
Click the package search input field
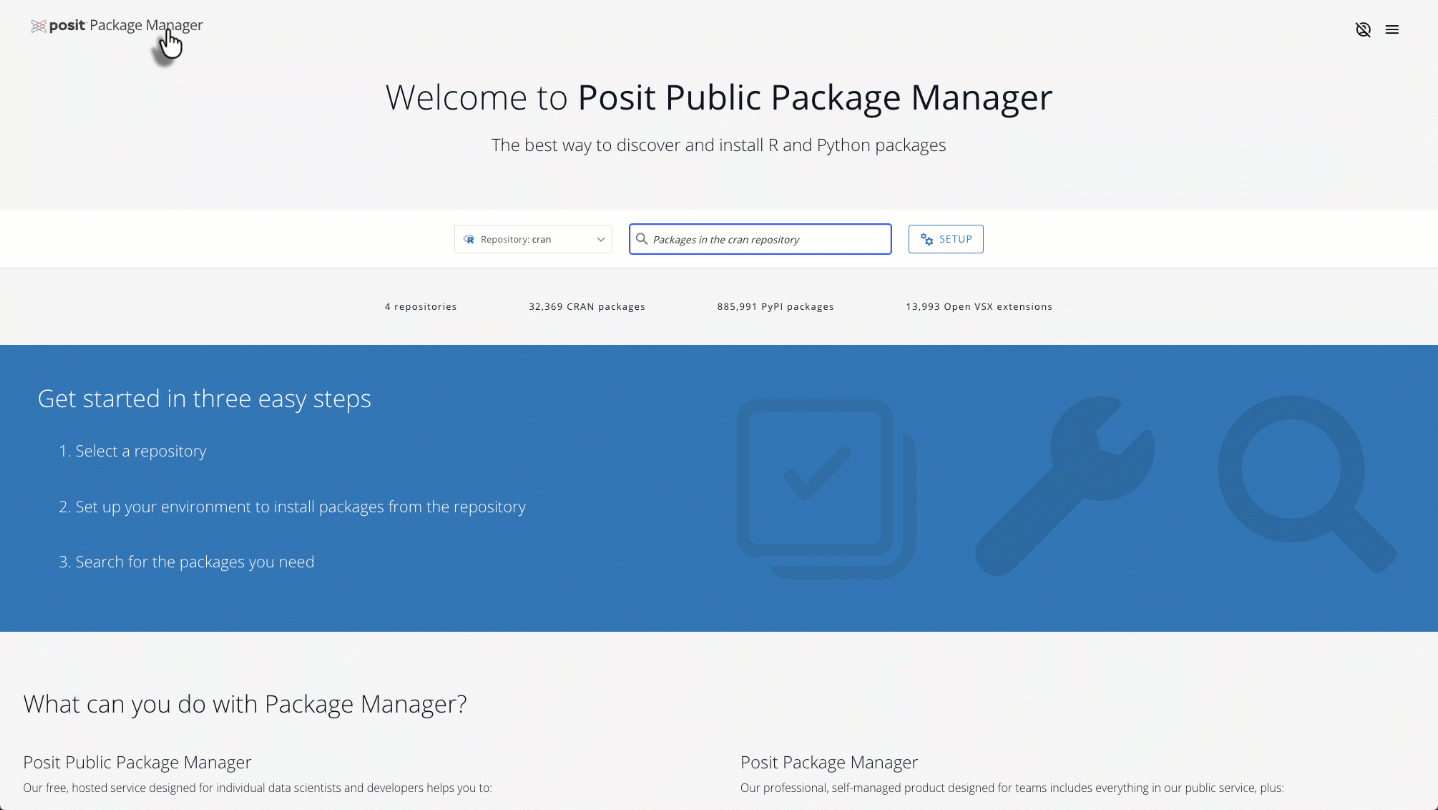pos(760,239)
